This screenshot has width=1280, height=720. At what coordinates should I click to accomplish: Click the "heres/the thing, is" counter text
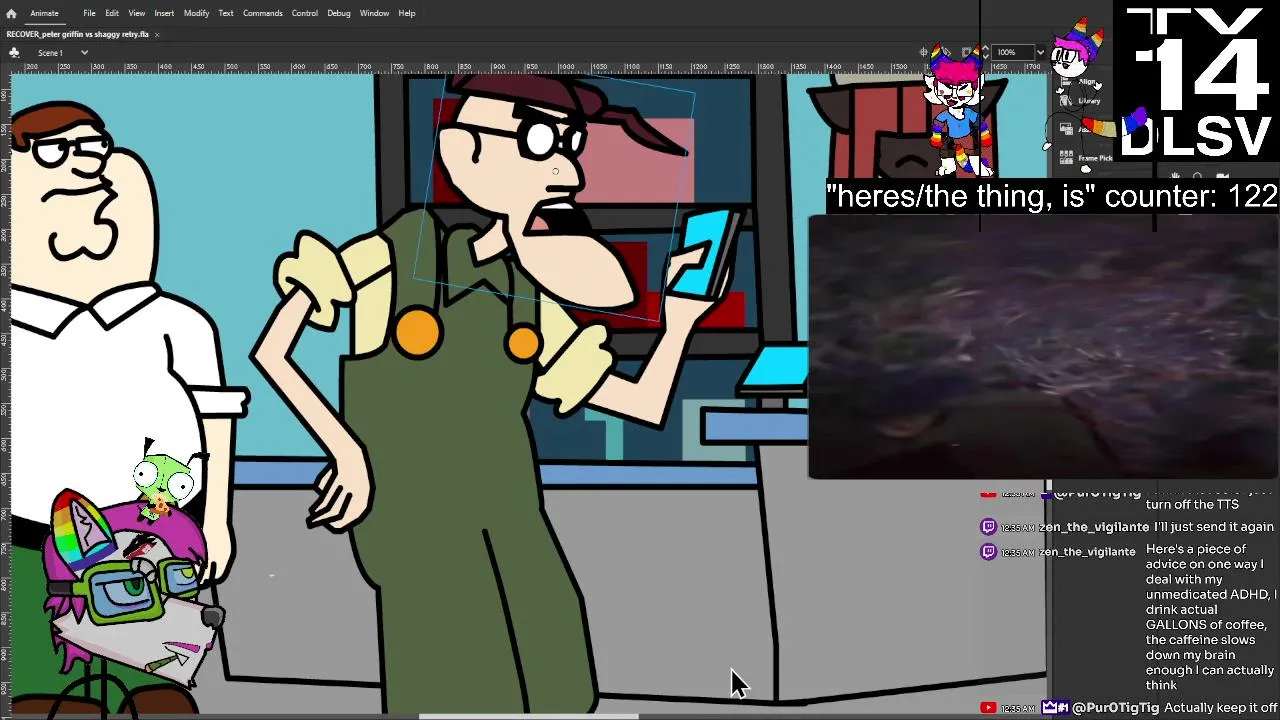point(1052,196)
